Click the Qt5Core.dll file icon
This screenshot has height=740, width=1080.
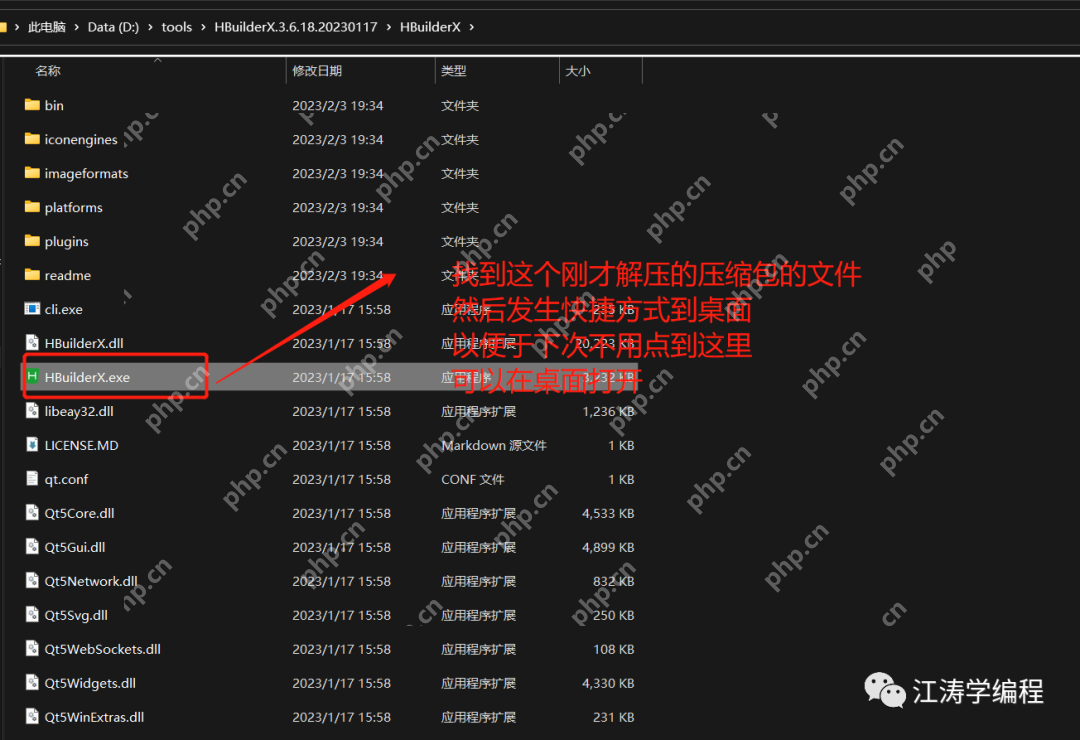(32, 513)
